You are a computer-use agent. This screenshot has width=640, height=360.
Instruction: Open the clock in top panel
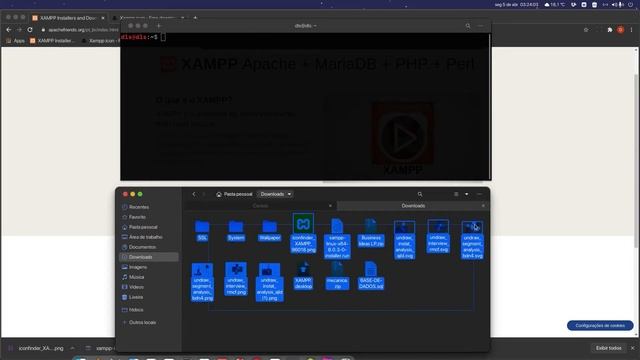(x=516, y=4)
